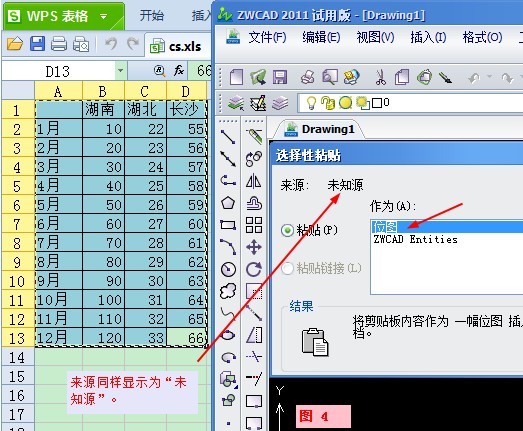Click cell containing 湖南
The image size is (523, 431).
103,110
